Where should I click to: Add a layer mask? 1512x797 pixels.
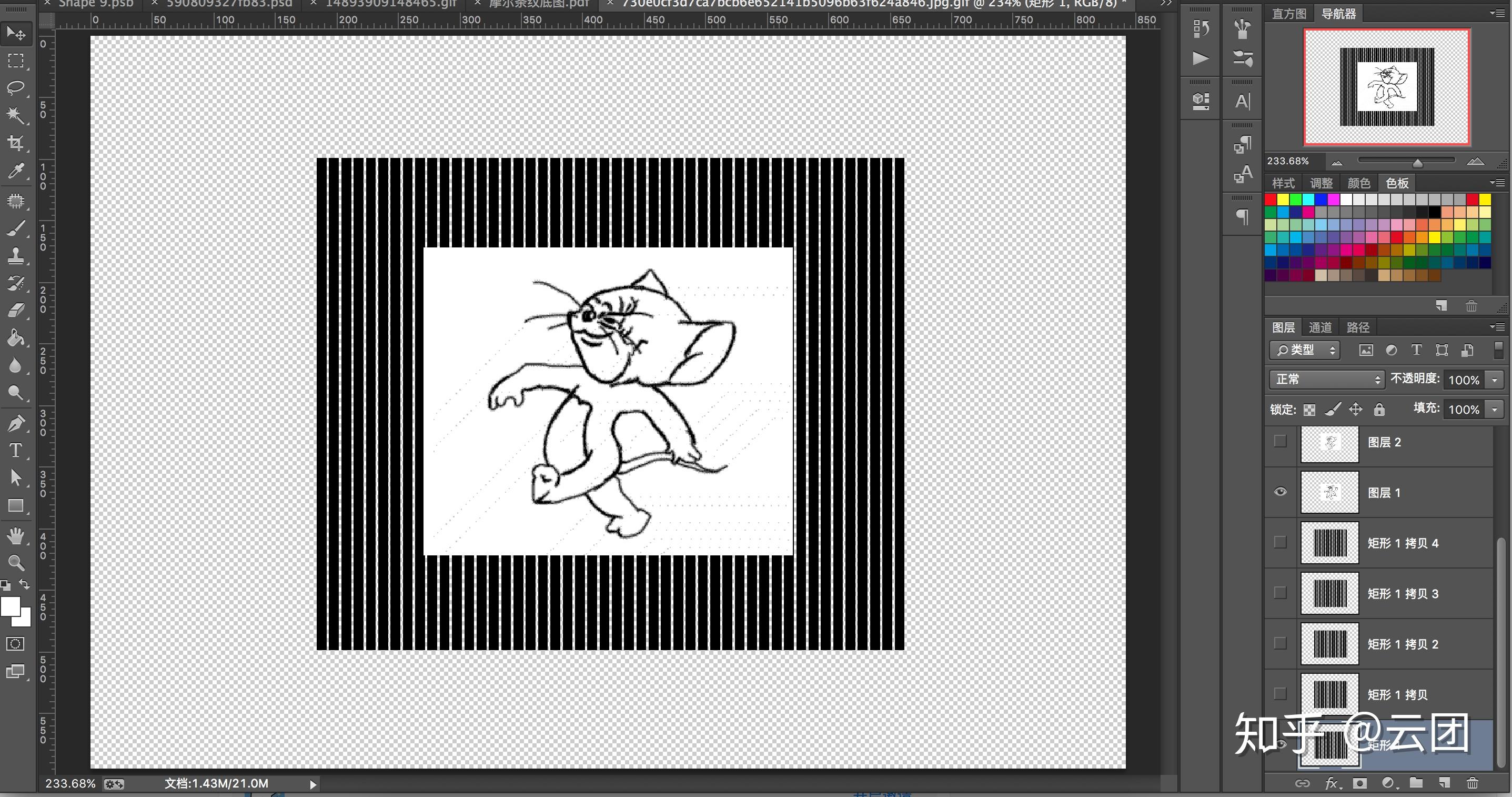1359,783
